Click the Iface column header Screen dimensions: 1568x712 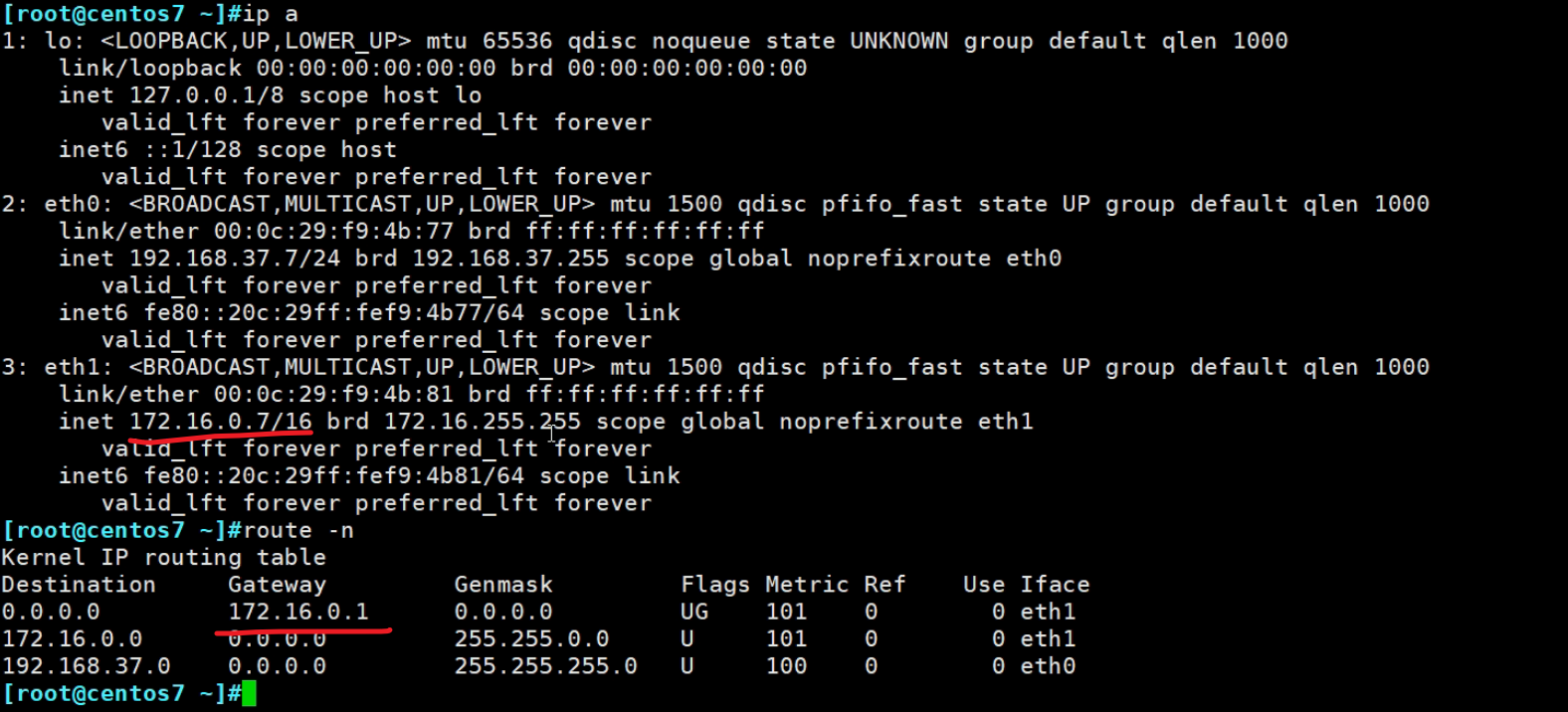click(x=1055, y=585)
